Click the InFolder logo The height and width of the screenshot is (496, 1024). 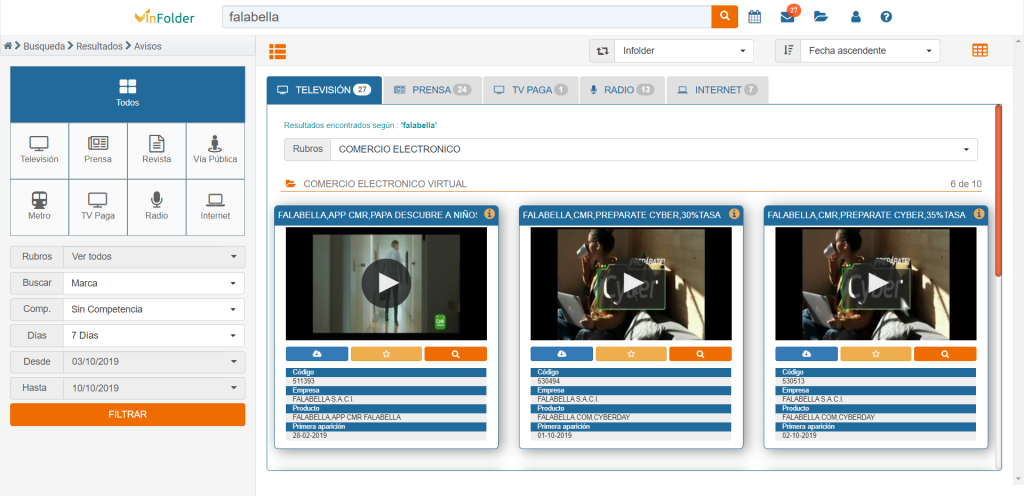pos(165,17)
